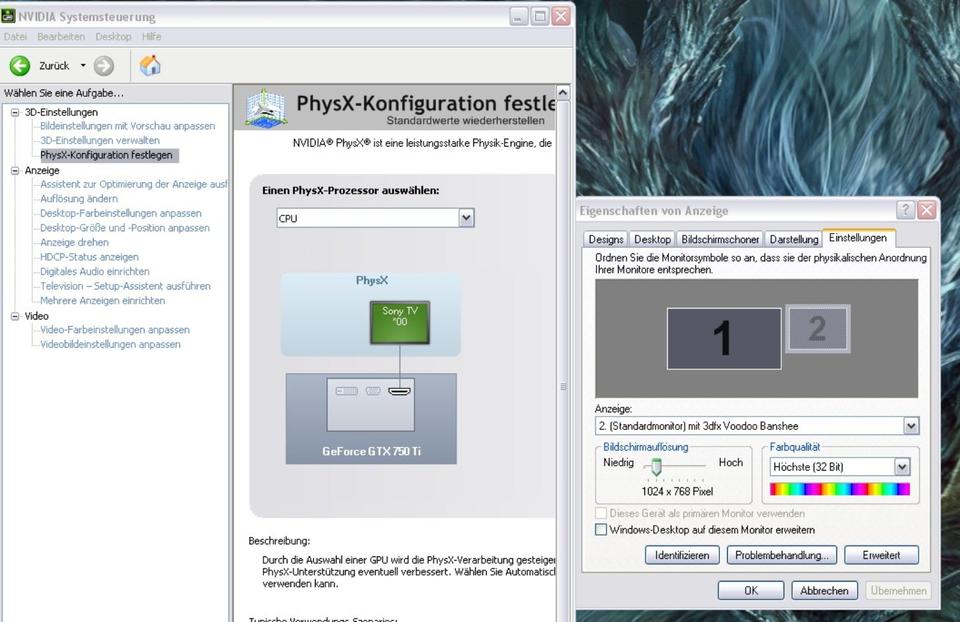Open the PhysX-Prozessor CPU dropdown
Screen dimensions: 960x622
[x=375, y=218]
